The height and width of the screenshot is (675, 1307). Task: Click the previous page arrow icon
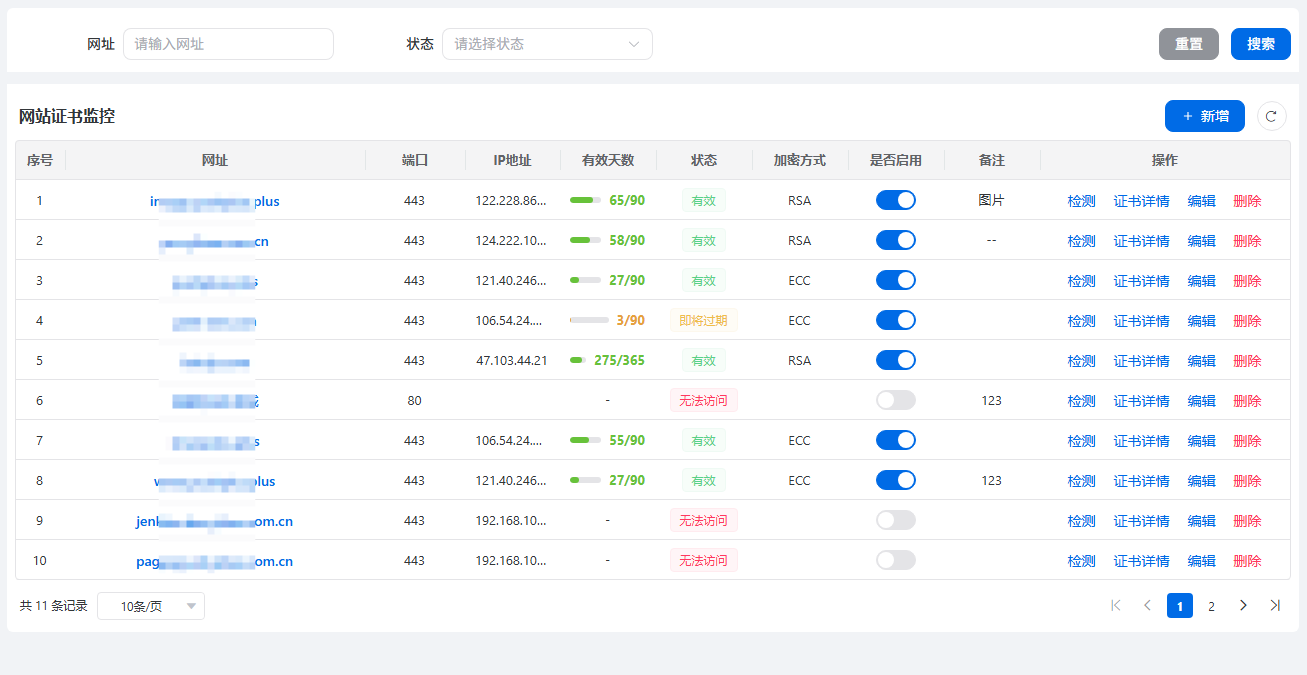(x=1147, y=606)
